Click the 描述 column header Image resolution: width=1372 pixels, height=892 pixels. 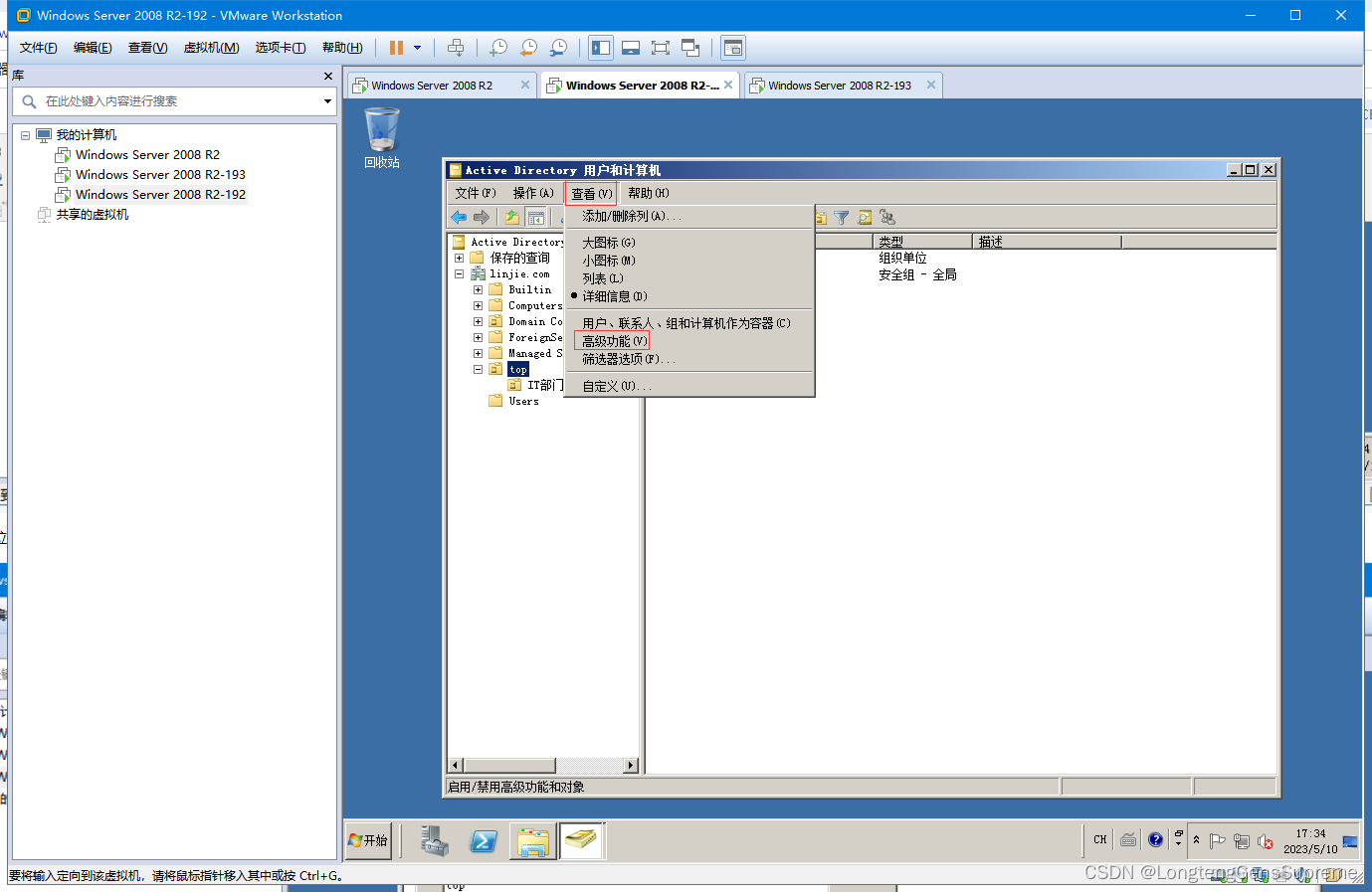pos(1047,242)
